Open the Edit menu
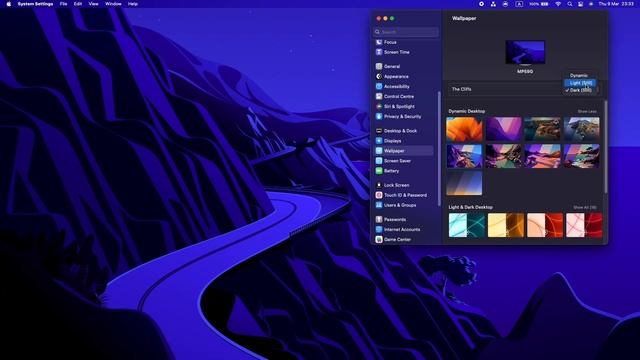Screen dimensions: 640x360 [x=78, y=4]
